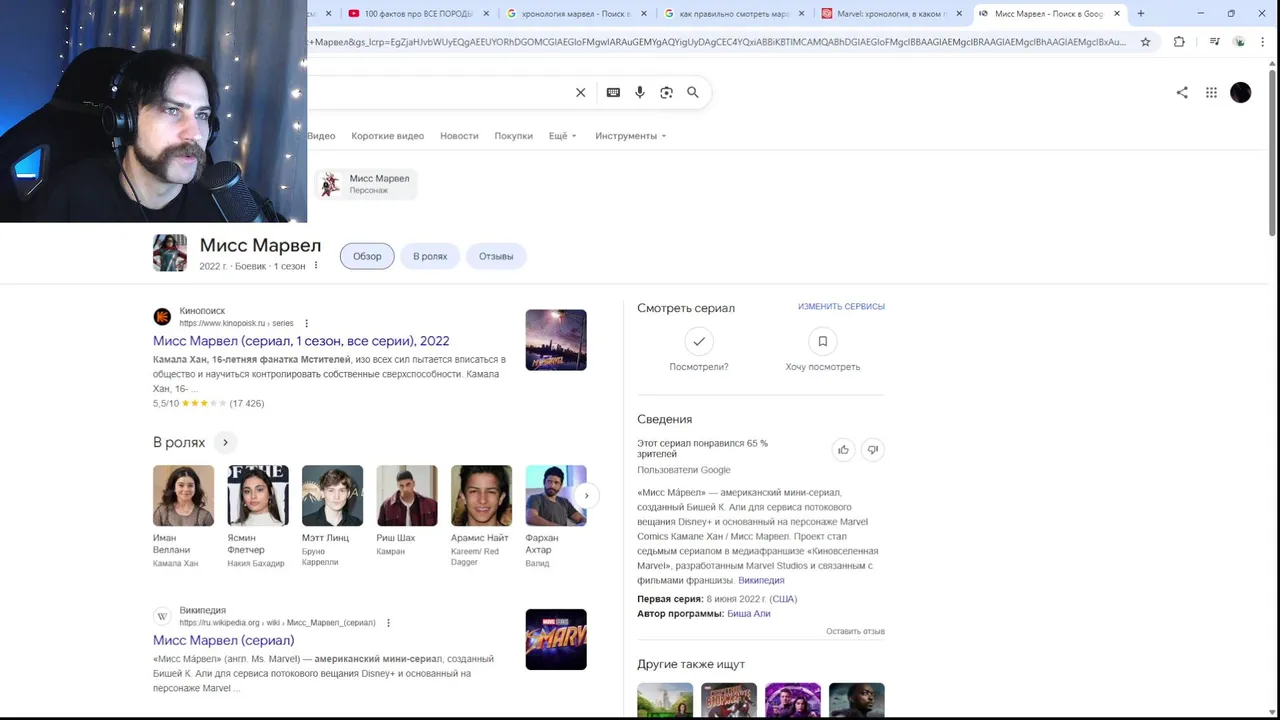Click the США country link
Screen dimensions: 1280x720
783,599
